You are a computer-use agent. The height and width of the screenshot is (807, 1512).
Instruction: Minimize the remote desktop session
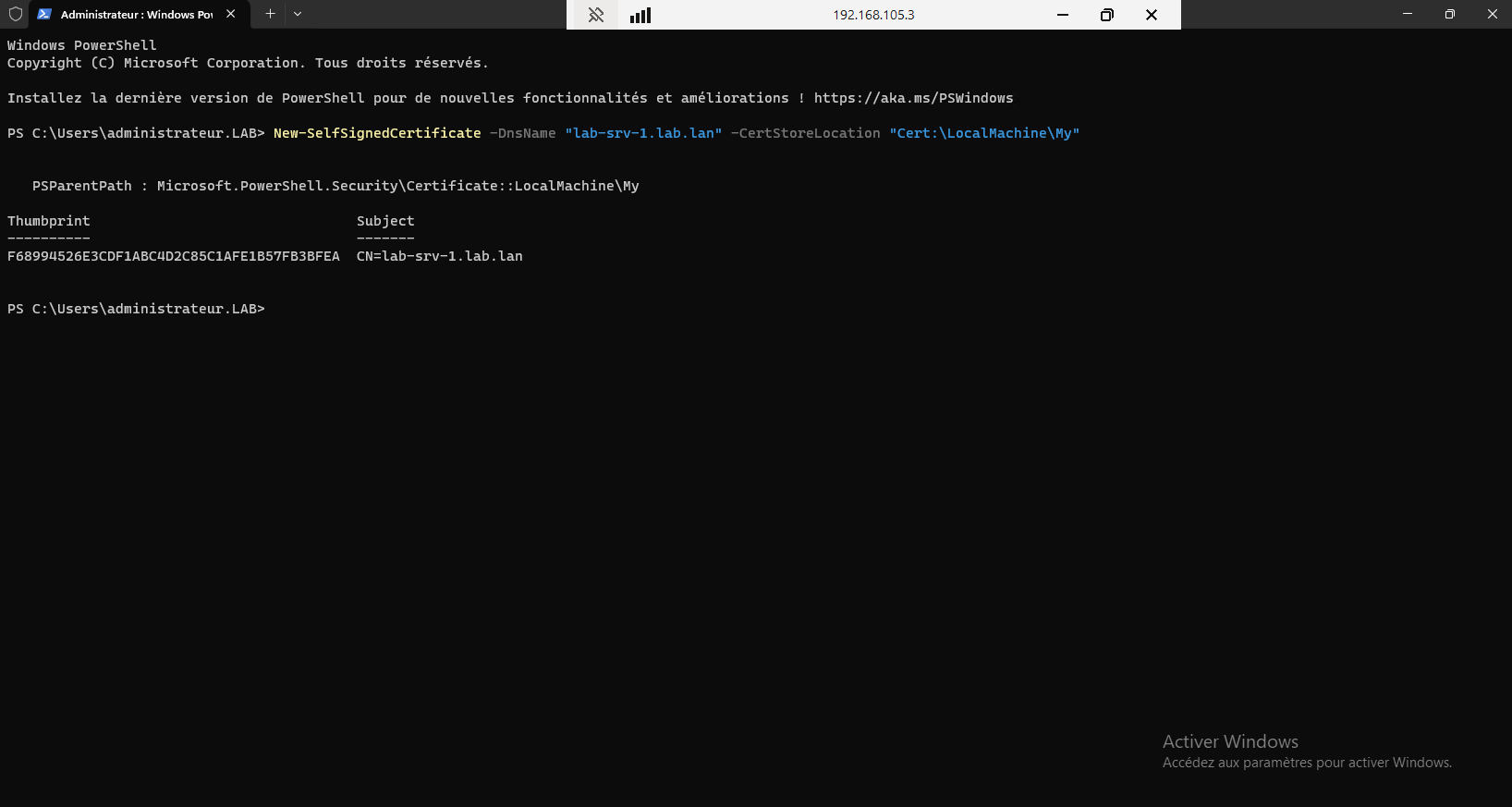click(x=1063, y=15)
